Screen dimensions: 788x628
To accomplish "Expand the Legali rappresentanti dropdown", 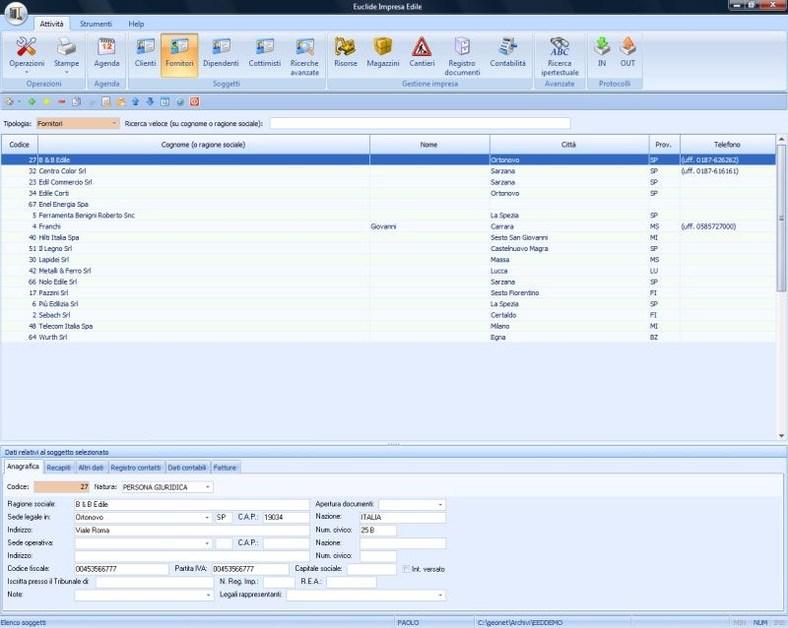I will 440,595.
